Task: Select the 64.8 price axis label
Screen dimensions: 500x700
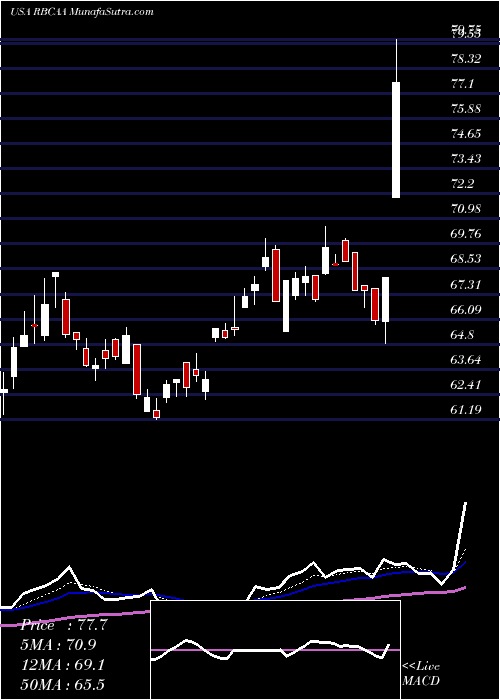Action: tap(463, 334)
